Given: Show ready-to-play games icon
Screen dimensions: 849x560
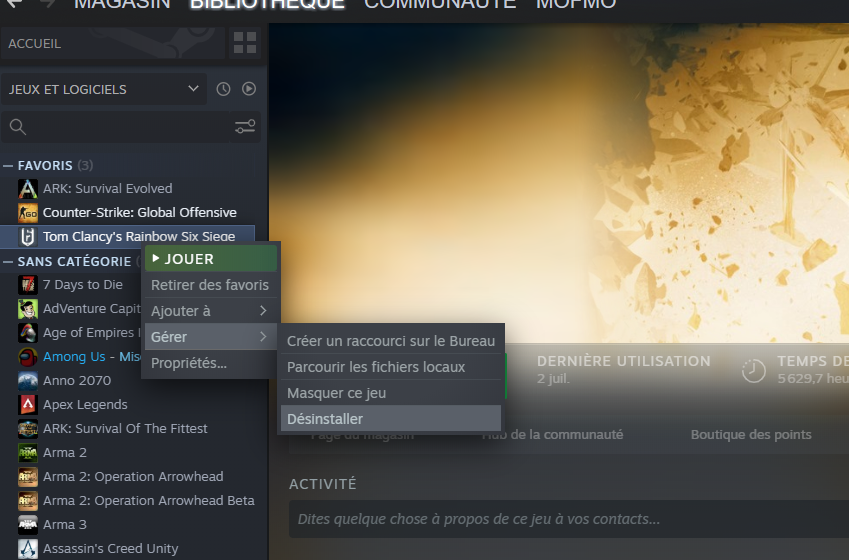Looking at the screenshot, I should [249, 89].
